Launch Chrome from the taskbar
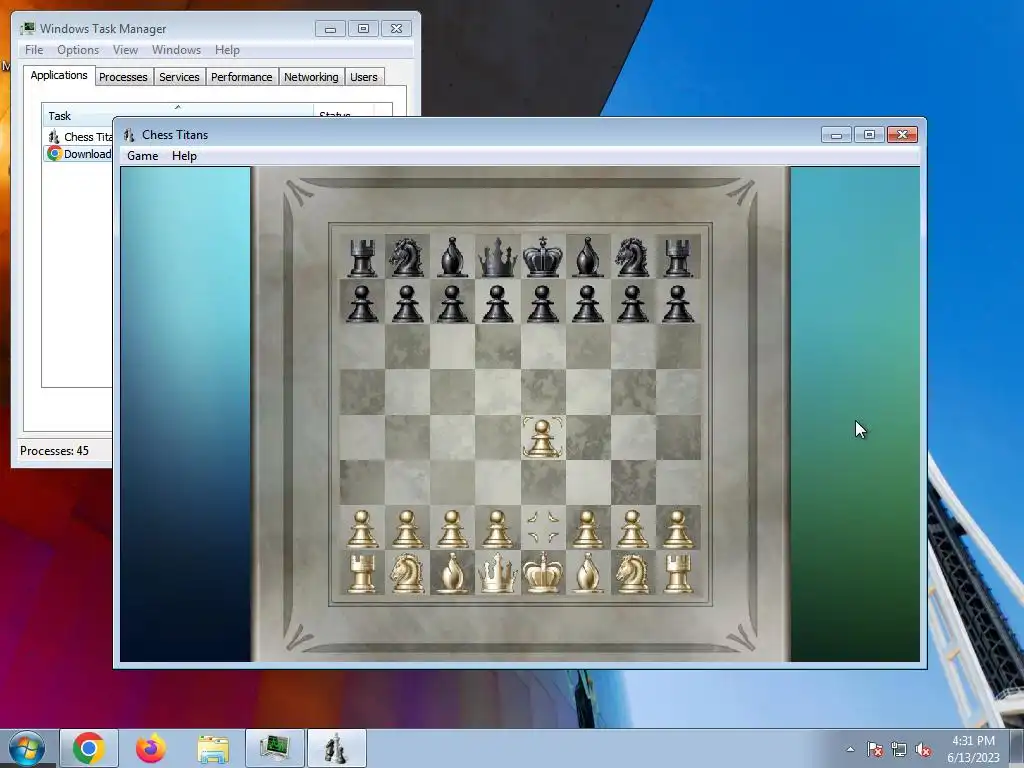This screenshot has width=1024, height=768. [89, 748]
